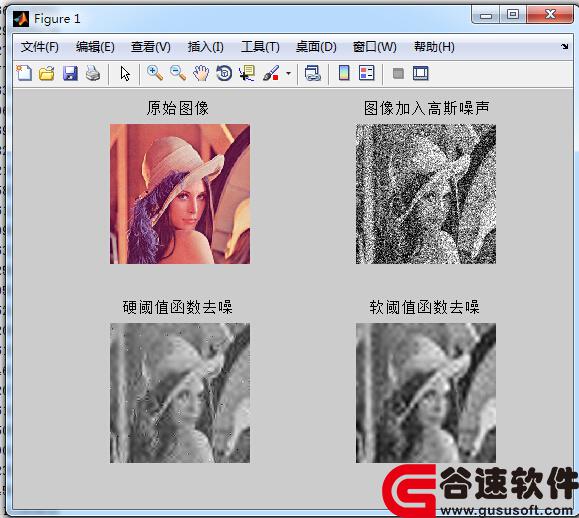Open file with the folder icon
579x518 pixels.
pos(47,73)
